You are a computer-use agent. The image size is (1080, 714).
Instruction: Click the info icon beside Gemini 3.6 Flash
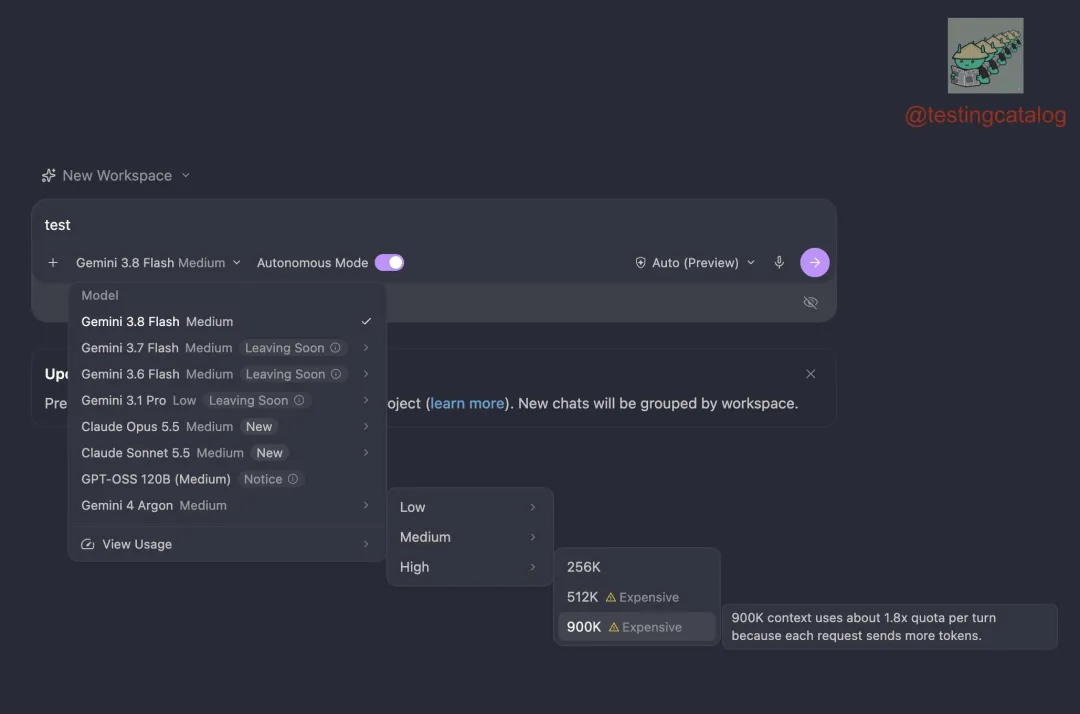click(x=336, y=374)
